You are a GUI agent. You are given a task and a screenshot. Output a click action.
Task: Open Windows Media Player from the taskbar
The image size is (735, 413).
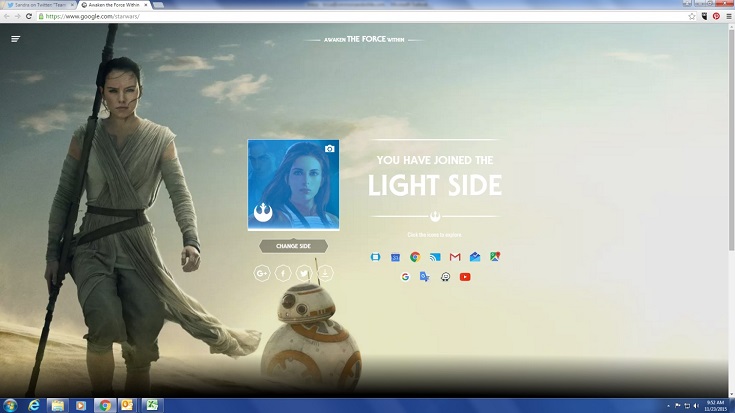coord(81,405)
